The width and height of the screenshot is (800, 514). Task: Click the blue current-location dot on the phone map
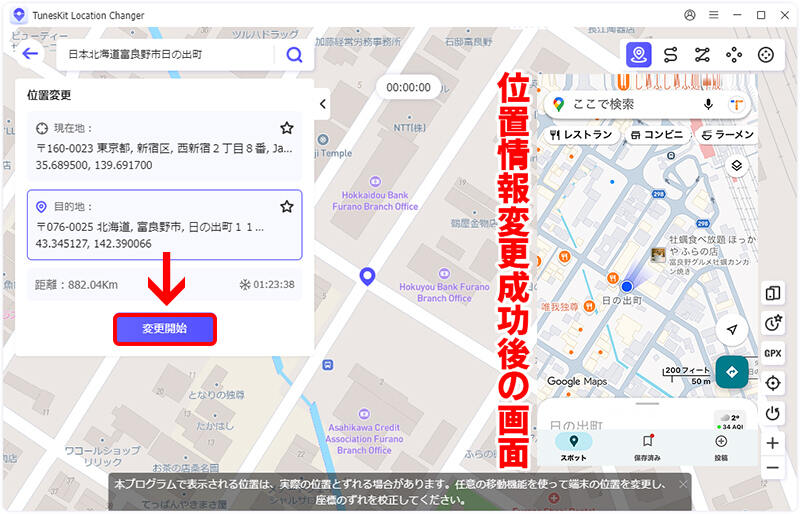(x=627, y=286)
